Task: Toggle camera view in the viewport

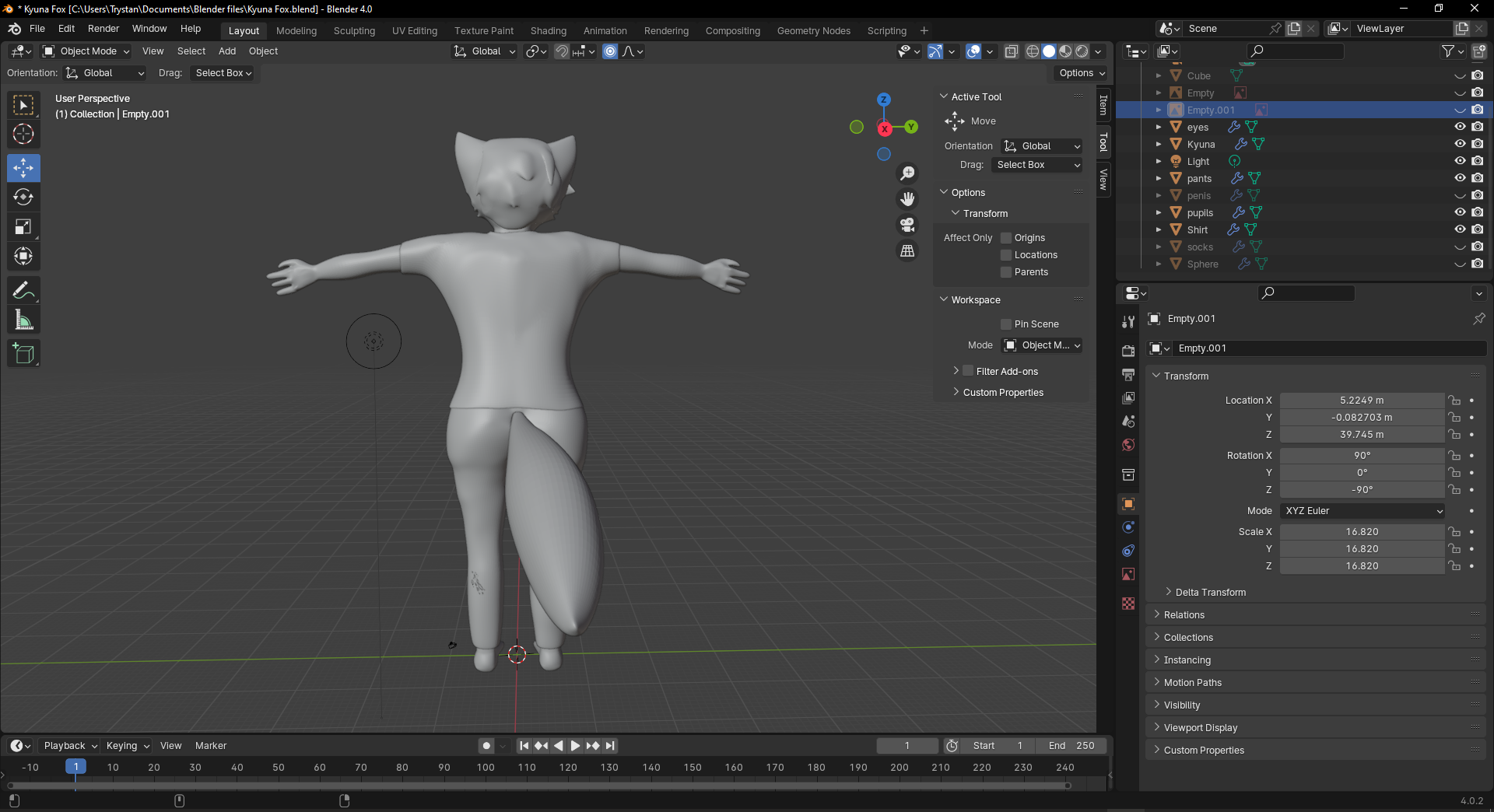Action: [x=907, y=226]
